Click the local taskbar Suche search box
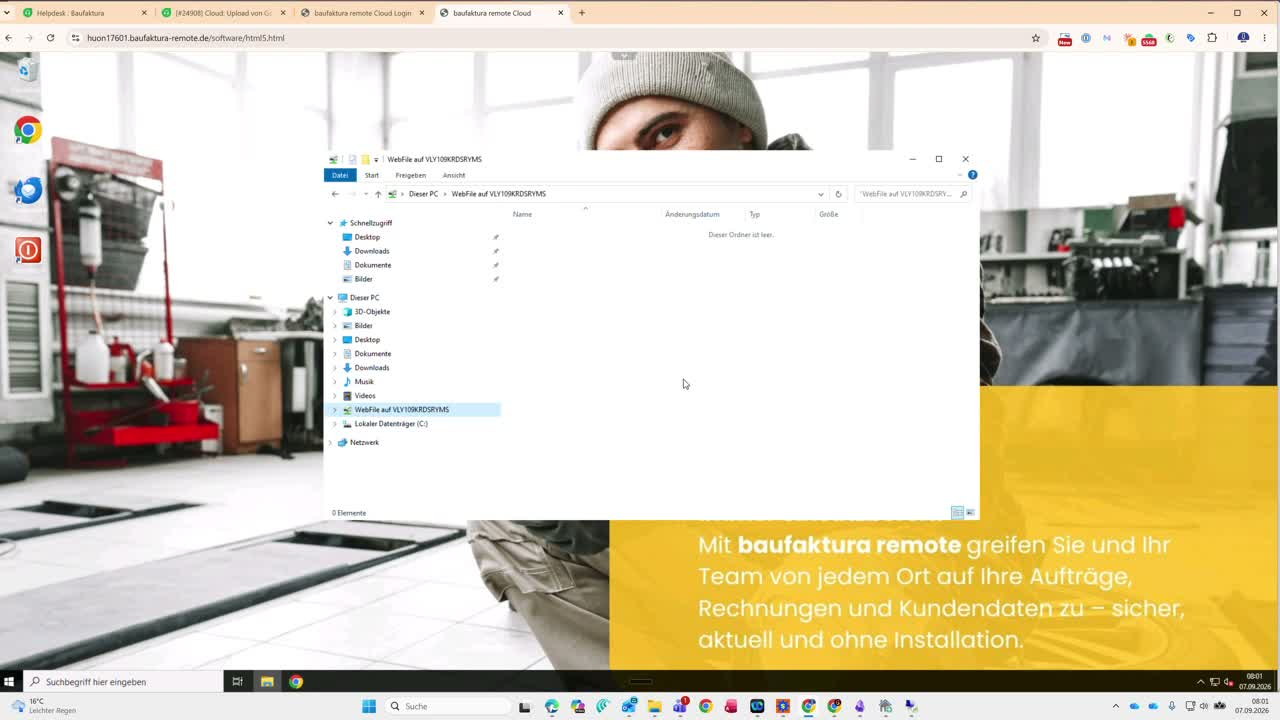 447,706
